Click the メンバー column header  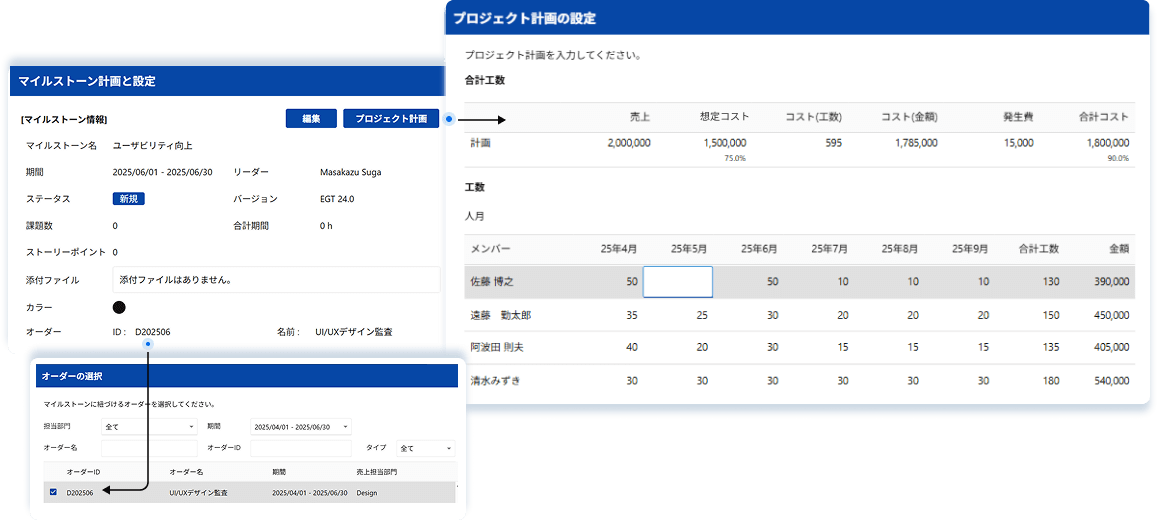point(490,249)
